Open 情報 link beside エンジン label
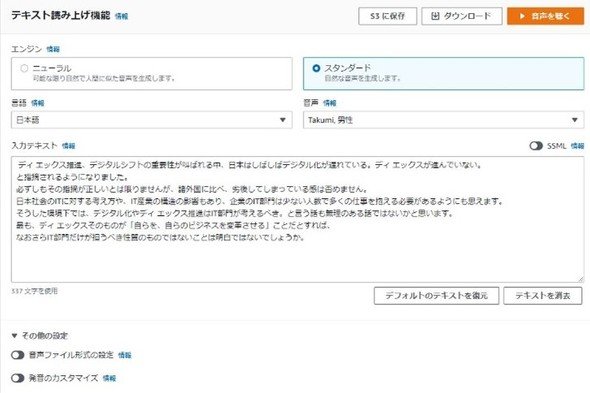590x393 pixels. pyautogui.click(x=53, y=49)
